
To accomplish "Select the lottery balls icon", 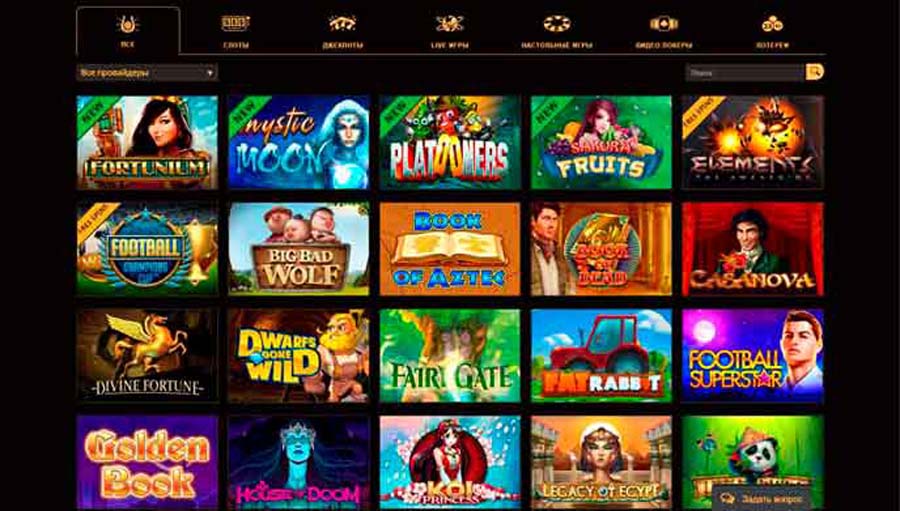I will 772,24.
